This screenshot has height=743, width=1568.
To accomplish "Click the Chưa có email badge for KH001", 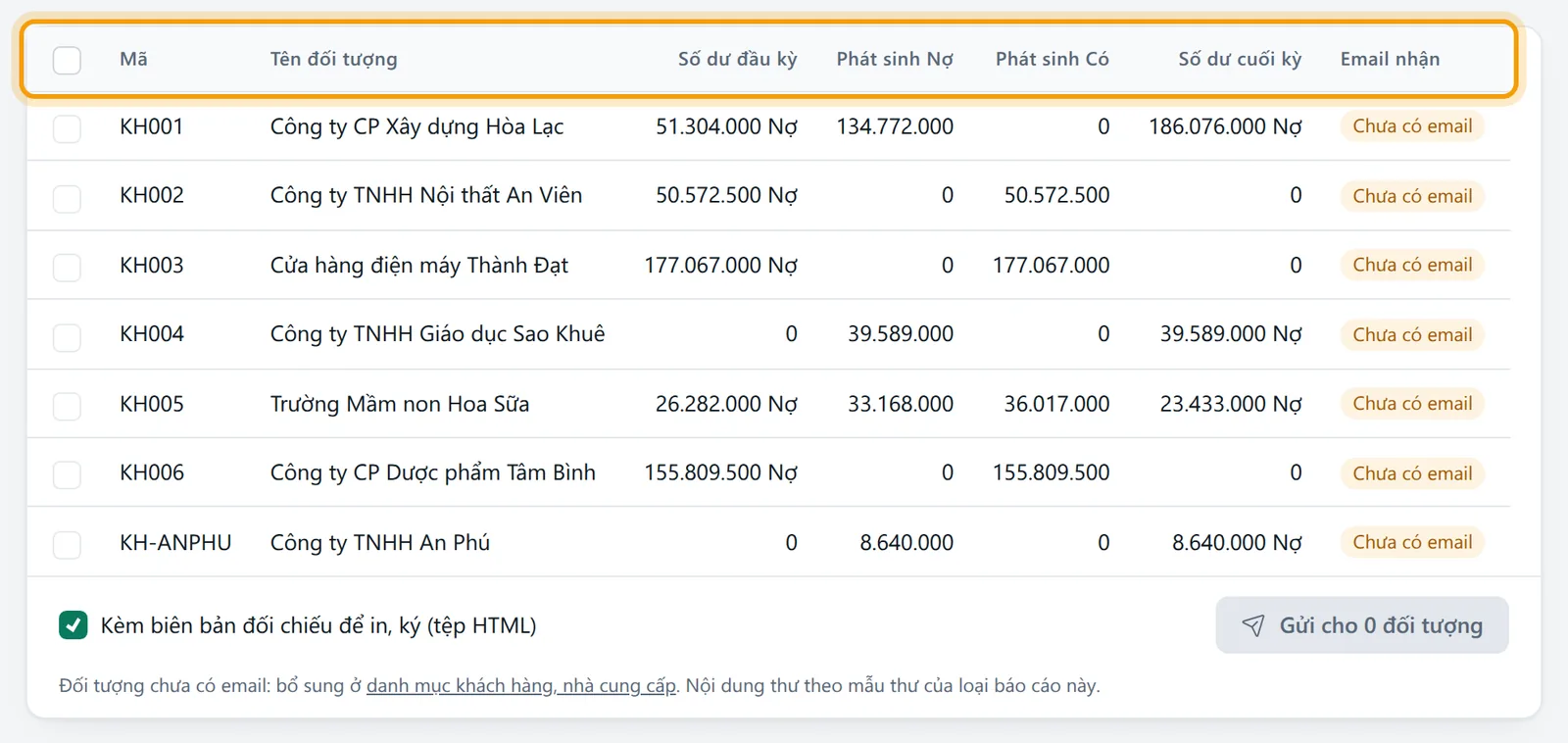I will pos(1412,126).
